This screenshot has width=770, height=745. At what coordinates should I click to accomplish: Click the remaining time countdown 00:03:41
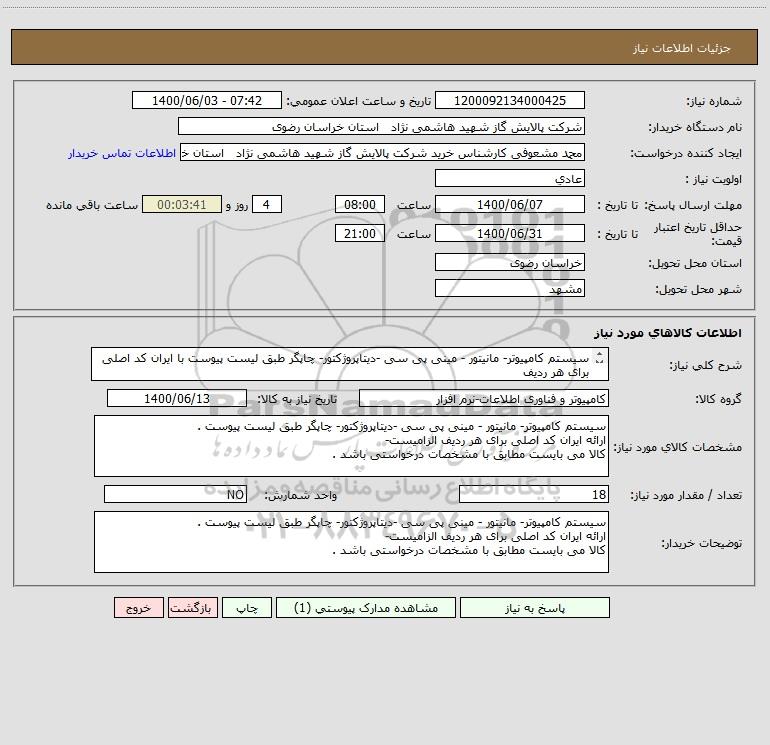click(x=182, y=204)
